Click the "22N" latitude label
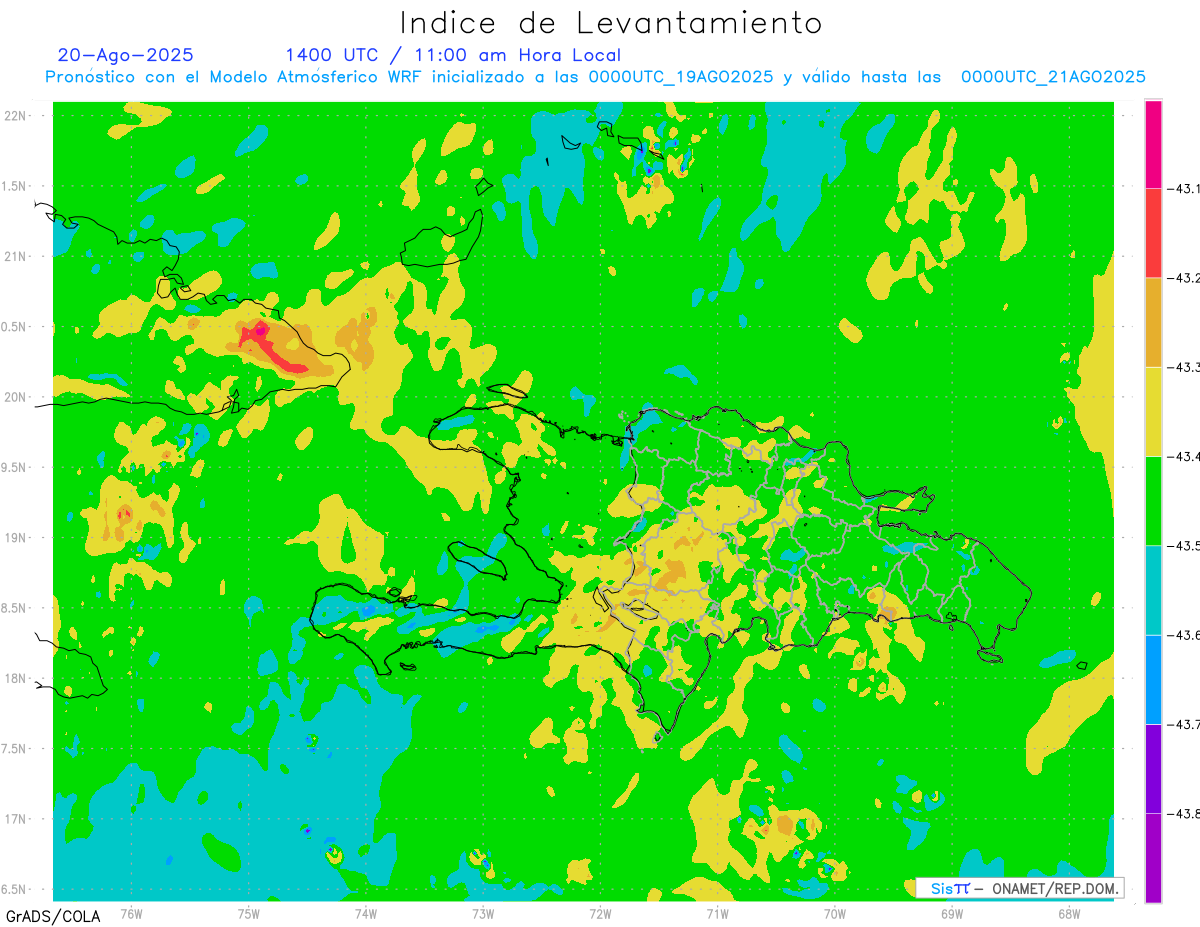 click(x=16, y=116)
